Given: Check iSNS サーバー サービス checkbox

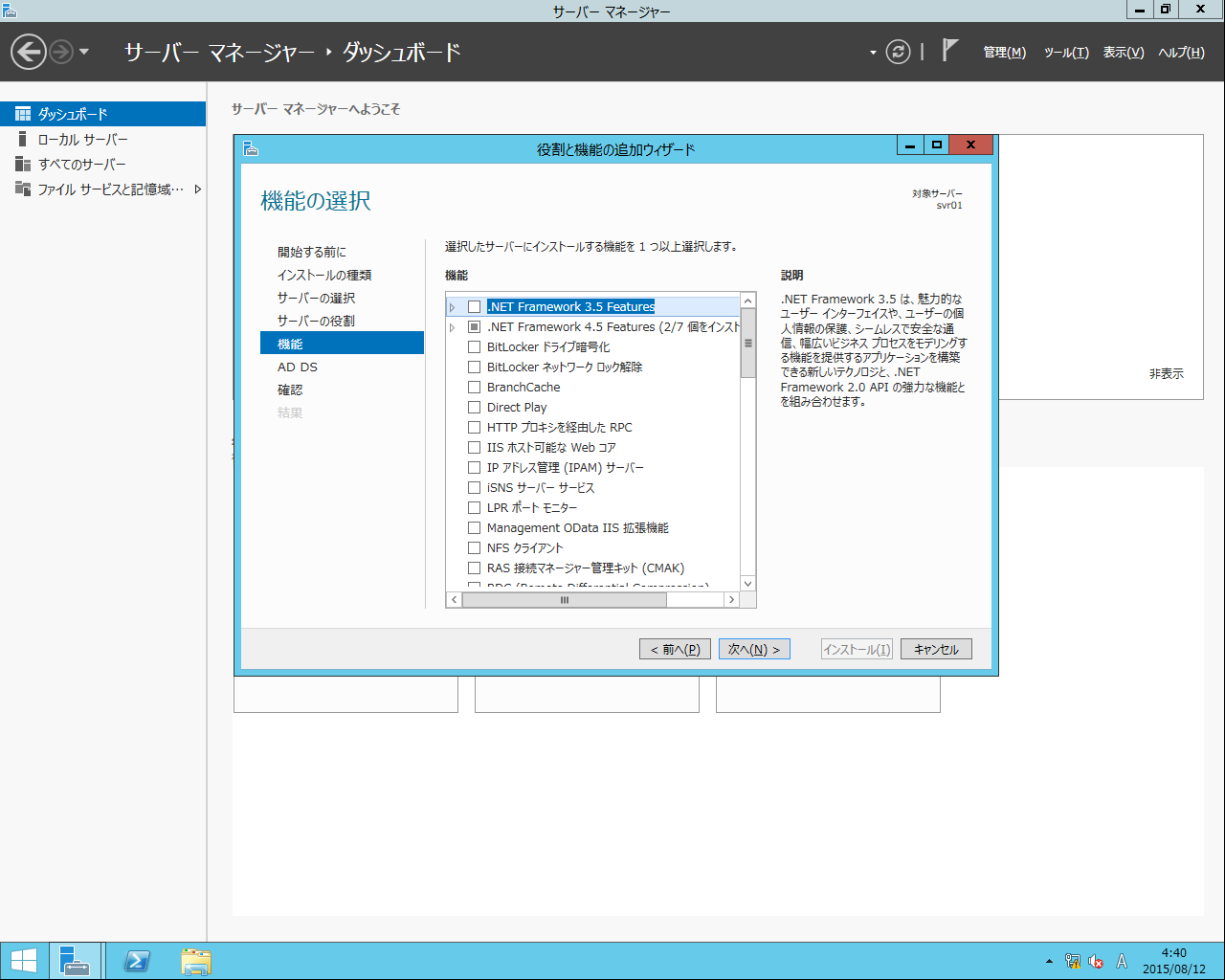Looking at the screenshot, I should (x=474, y=487).
